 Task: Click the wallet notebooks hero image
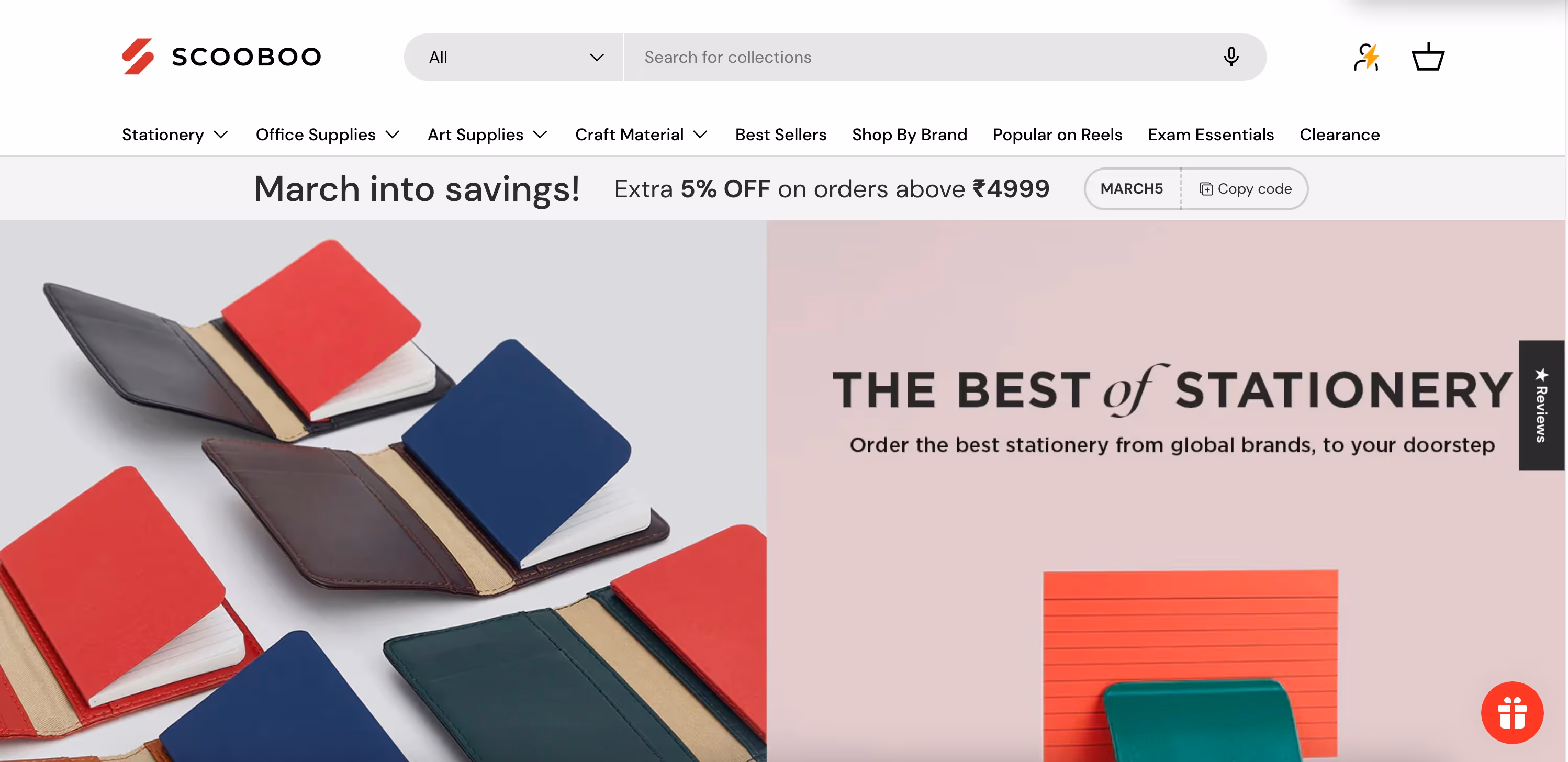(383, 490)
